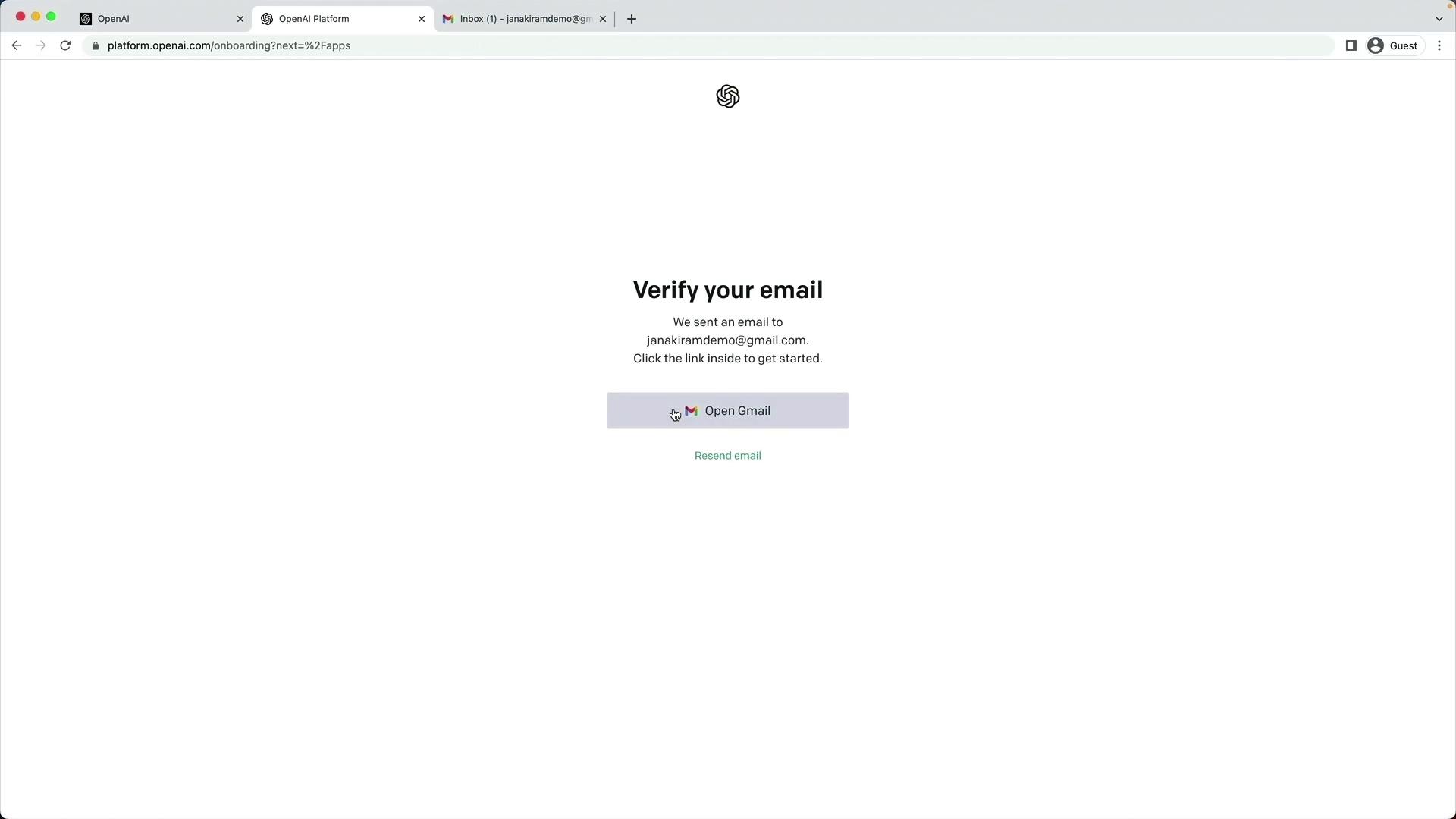Image resolution: width=1456 pixels, height=819 pixels.
Task: Click the forward navigation arrow
Action: coord(41,45)
